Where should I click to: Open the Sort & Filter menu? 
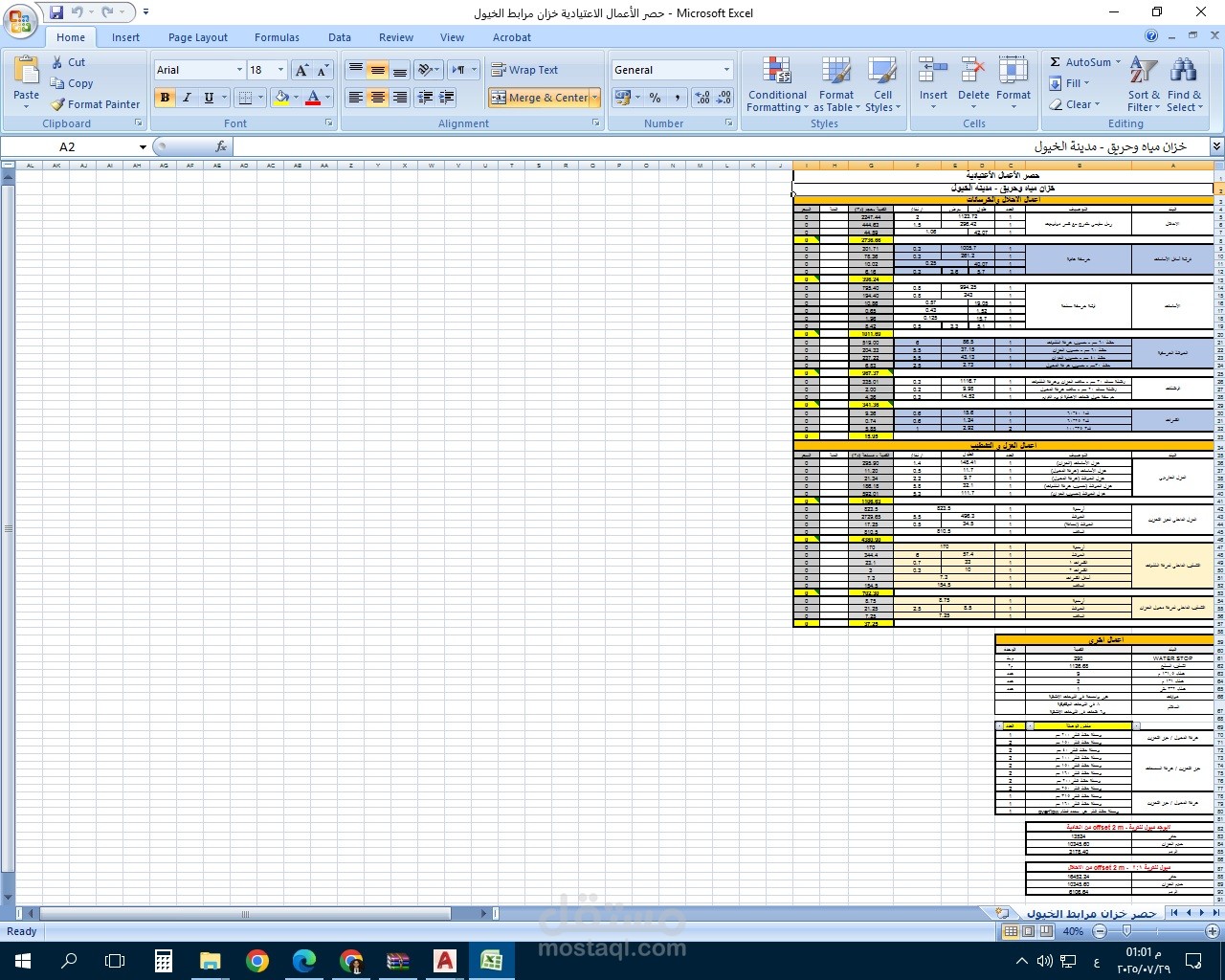(x=1144, y=84)
